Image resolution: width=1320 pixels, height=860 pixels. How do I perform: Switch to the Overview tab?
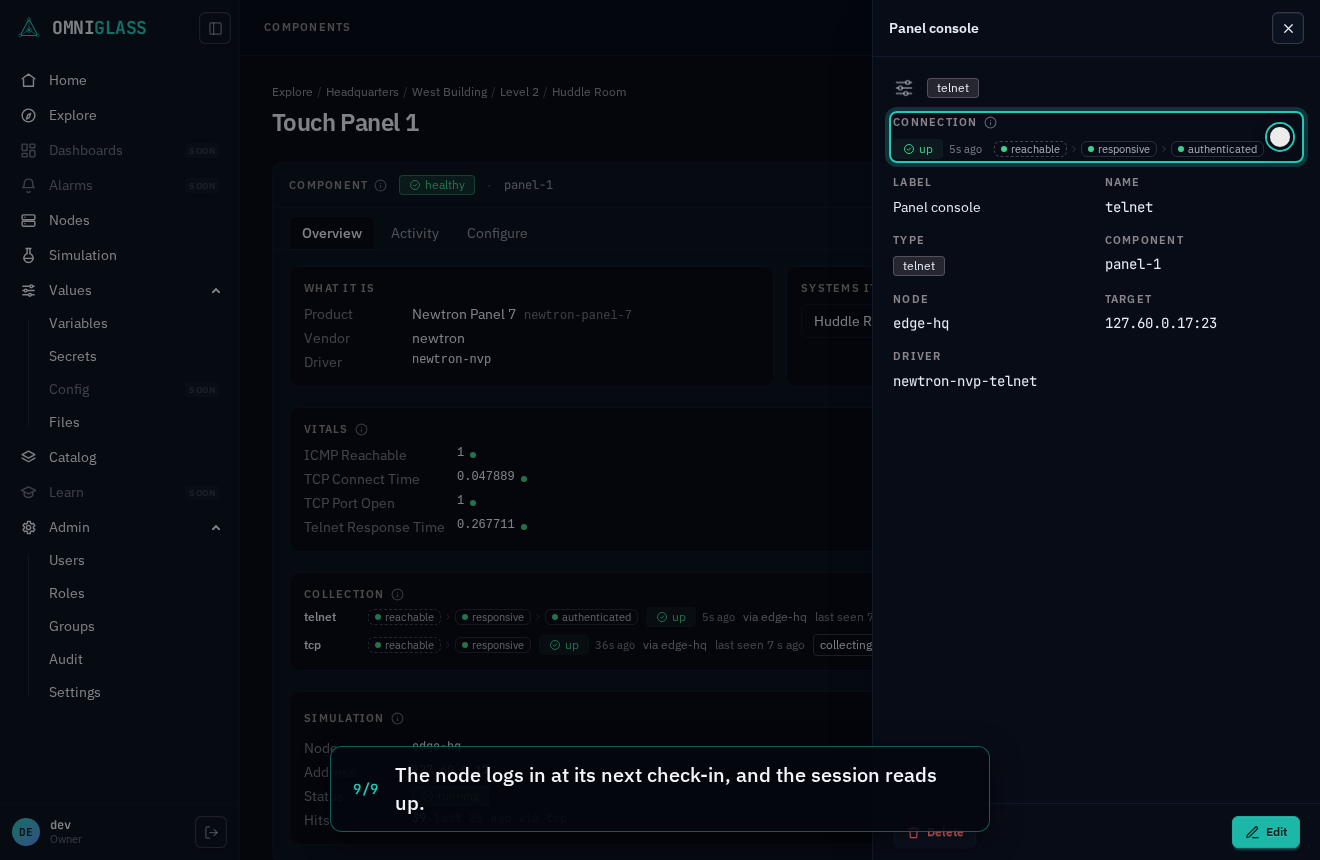332,233
